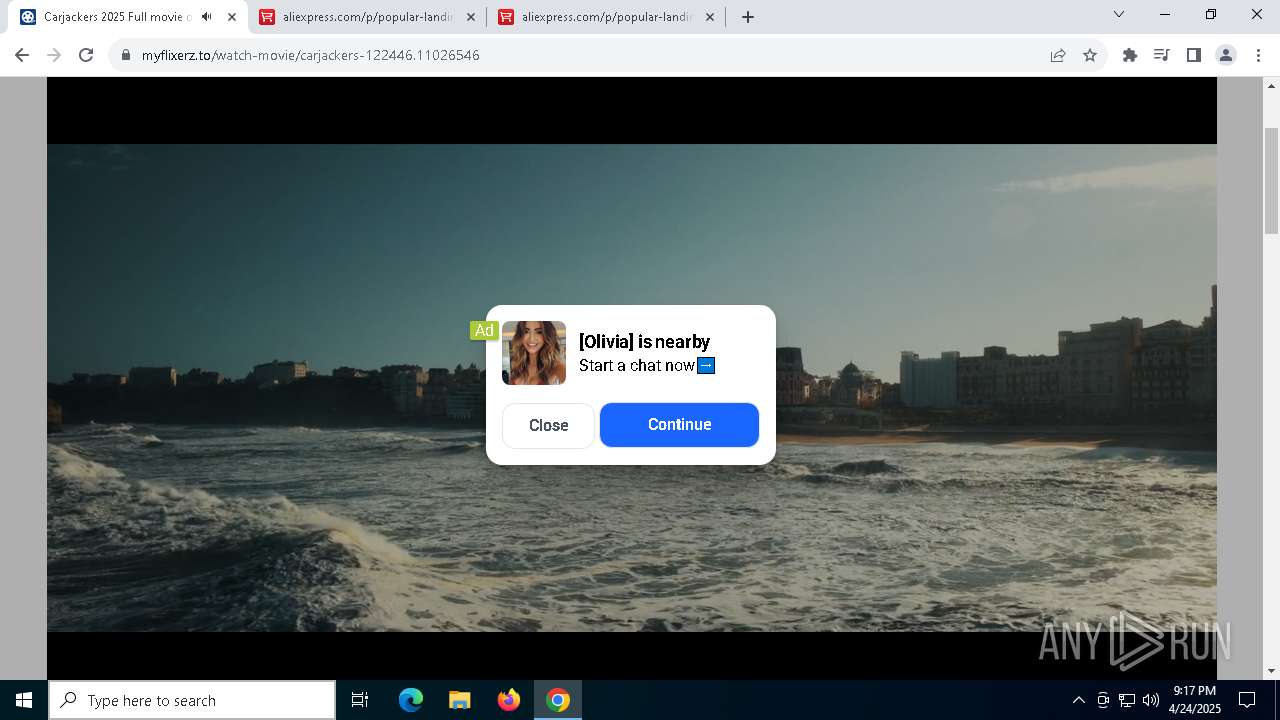Expand the tab search dropdown arrow
The height and width of the screenshot is (720, 1280).
tap(1119, 14)
